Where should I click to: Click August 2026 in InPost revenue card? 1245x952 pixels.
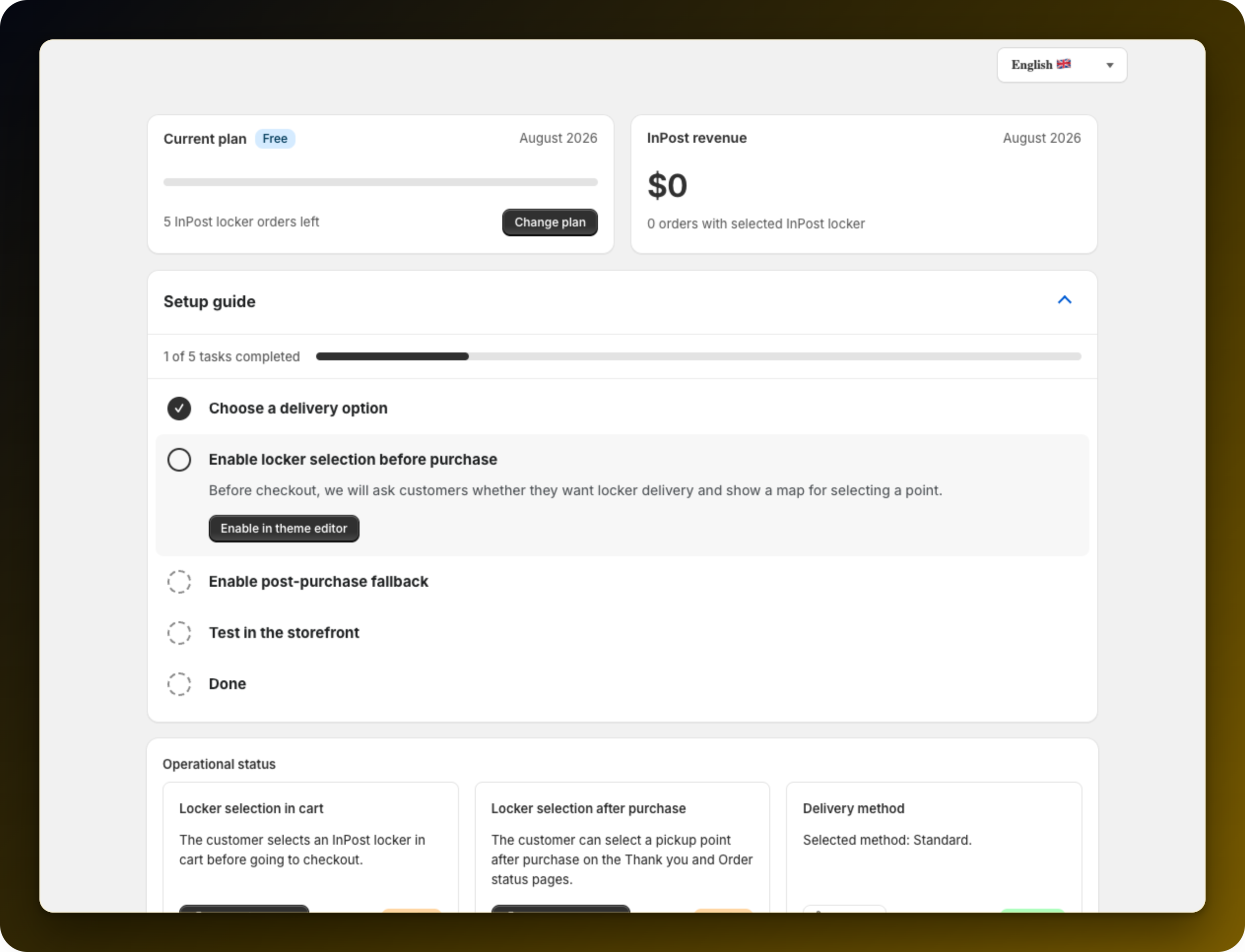click(x=1042, y=138)
